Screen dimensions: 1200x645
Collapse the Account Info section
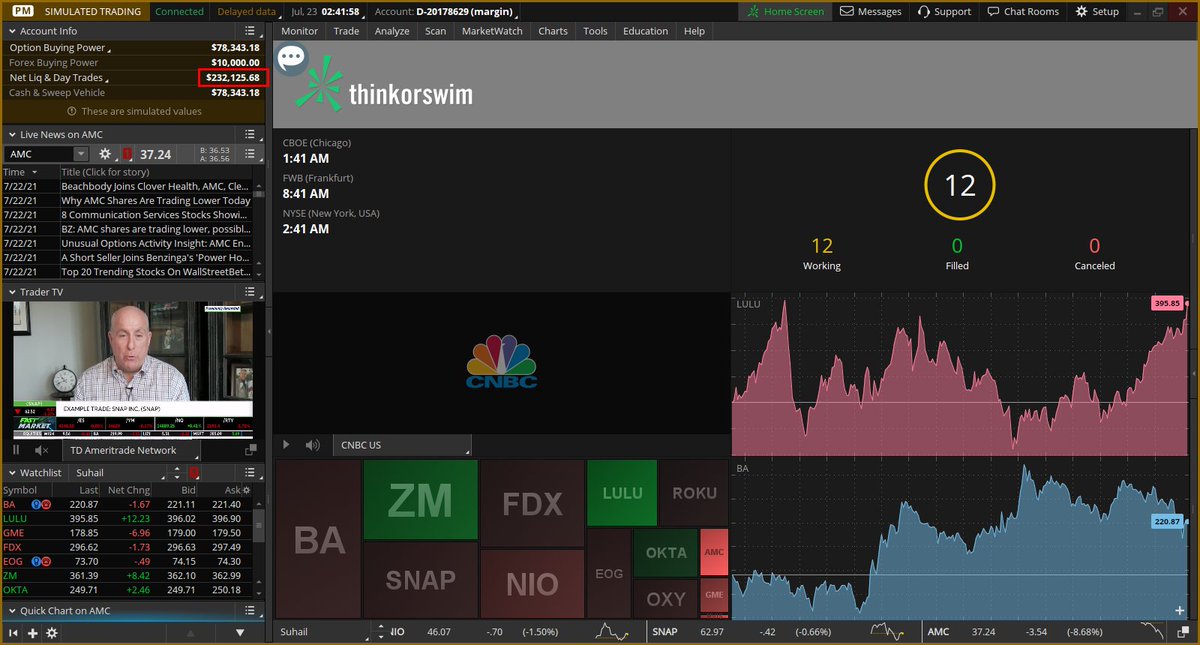click(10, 31)
